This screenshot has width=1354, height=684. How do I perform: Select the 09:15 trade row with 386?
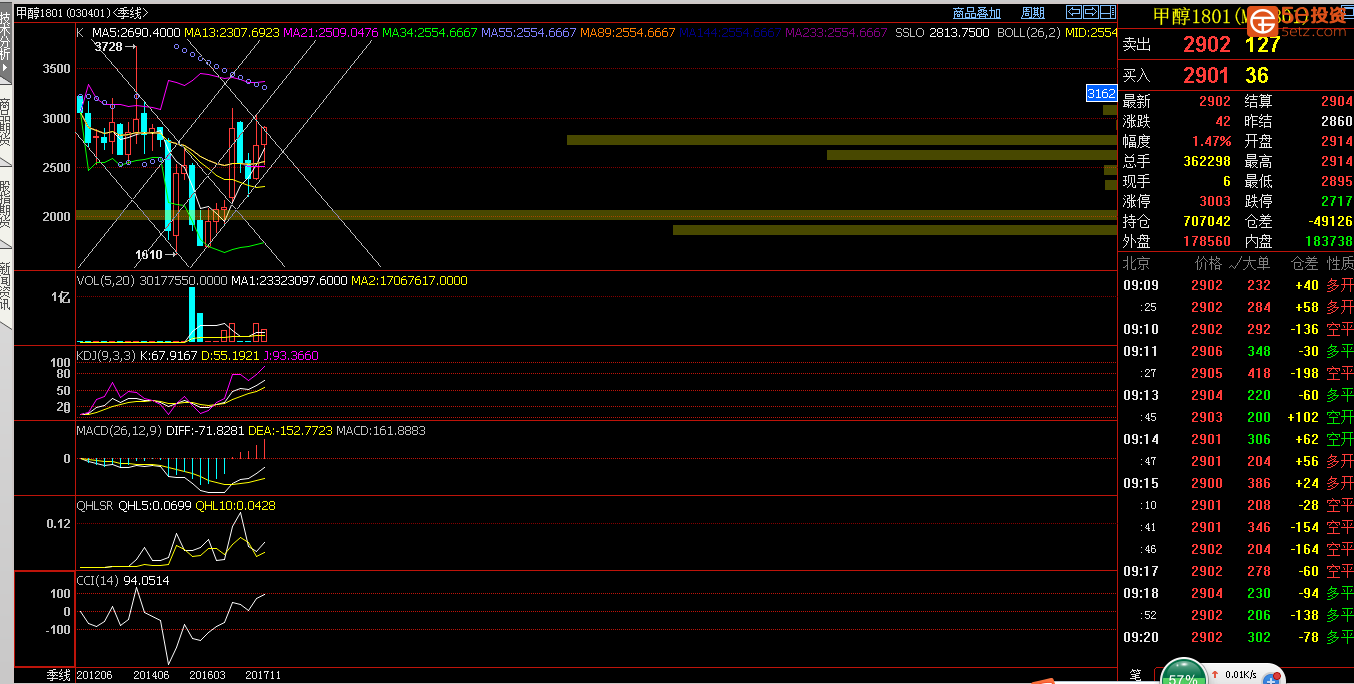(x=1237, y=483)
